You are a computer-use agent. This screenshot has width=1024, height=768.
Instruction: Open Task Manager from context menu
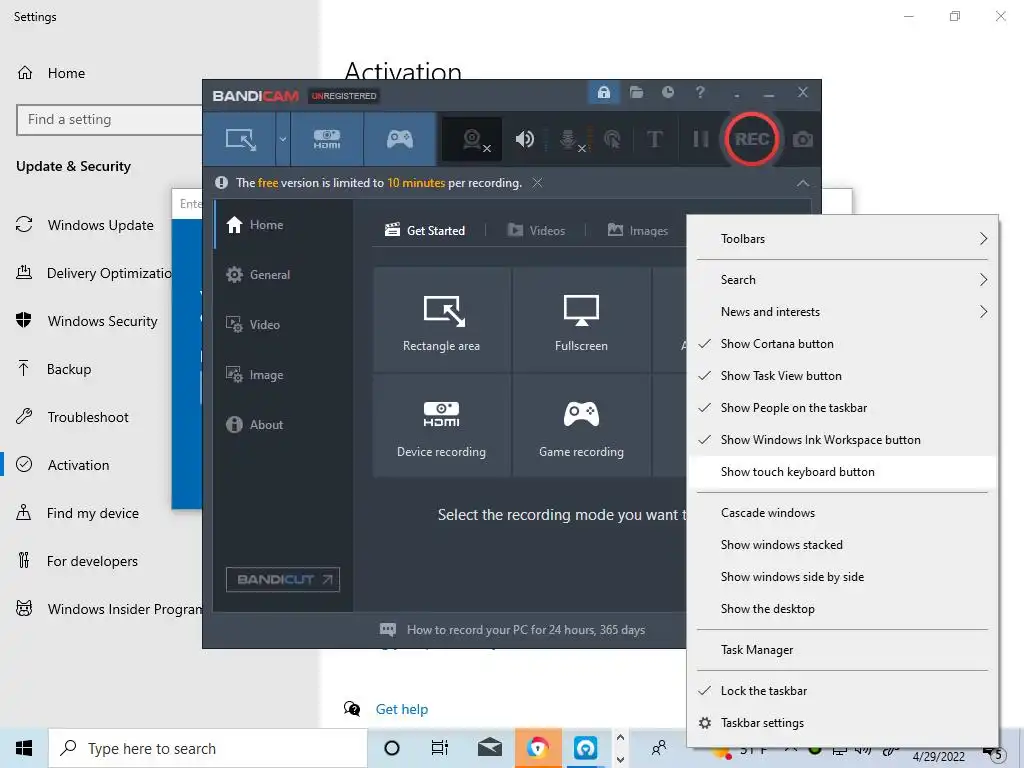[x=842, y=650]
